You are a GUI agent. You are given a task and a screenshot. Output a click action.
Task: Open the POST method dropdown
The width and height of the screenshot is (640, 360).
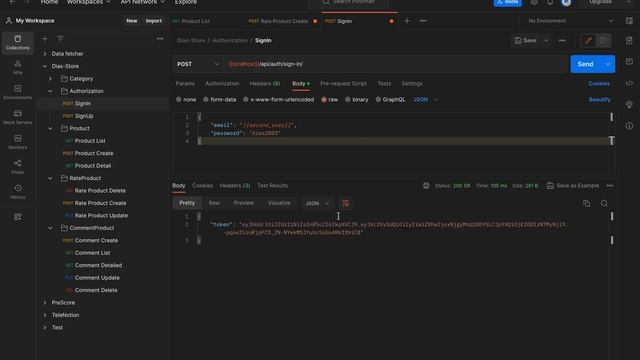pyautogui.click(x=198, y=64)
